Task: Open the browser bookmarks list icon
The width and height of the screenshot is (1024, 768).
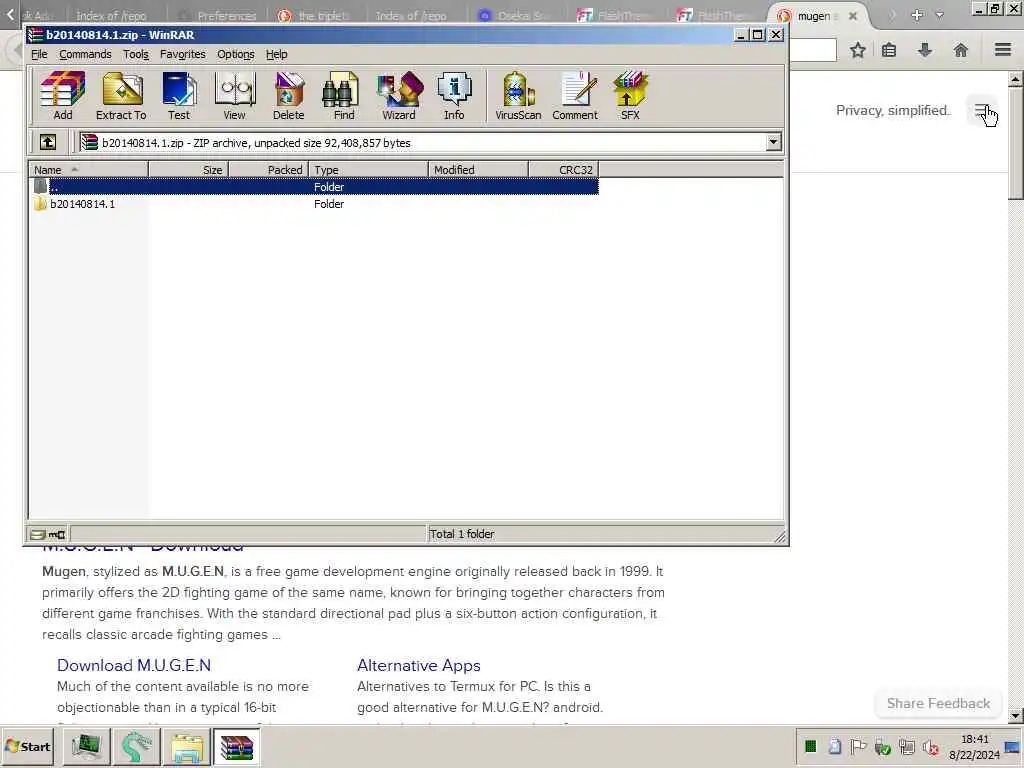Action: click(889, 50)
